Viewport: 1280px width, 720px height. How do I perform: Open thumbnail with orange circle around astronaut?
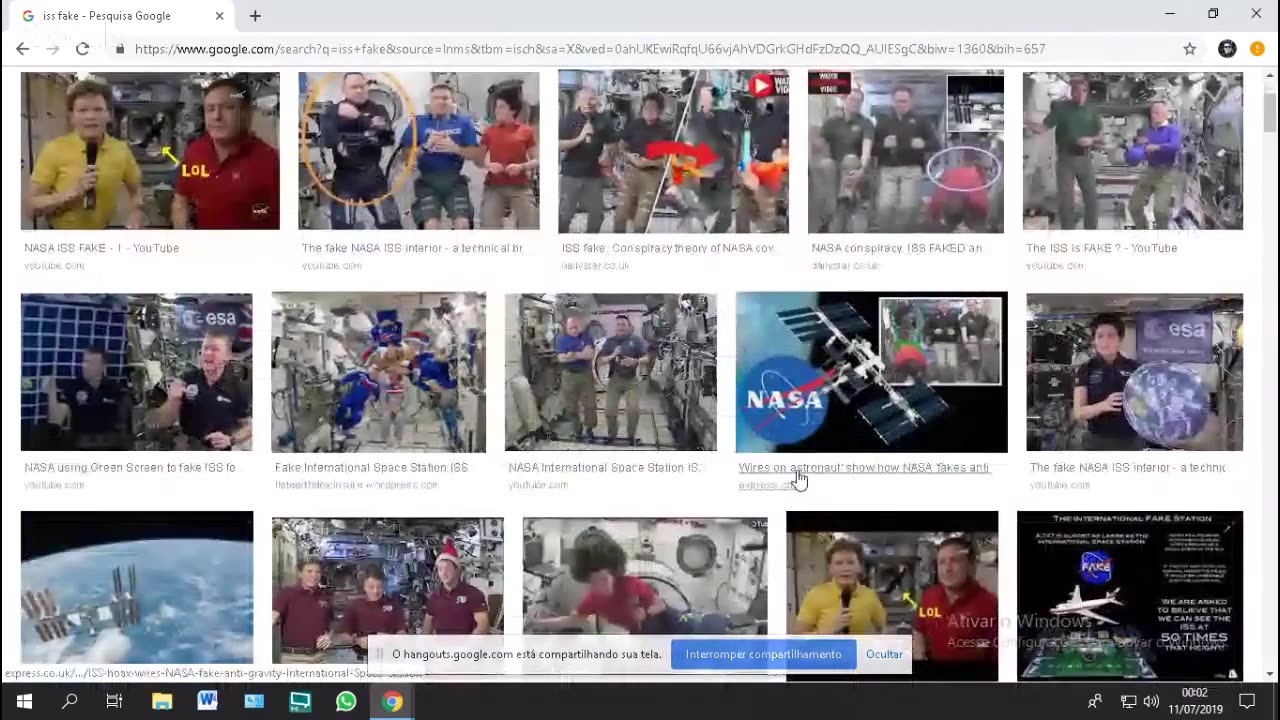pos(418,151)
